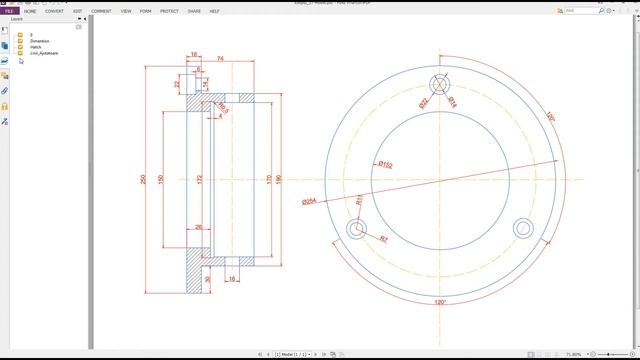Image resolution: width=640 pixels, height=360 pixels.
Task: Click the bottom 120° angle dimension
Action: point(440,302)
